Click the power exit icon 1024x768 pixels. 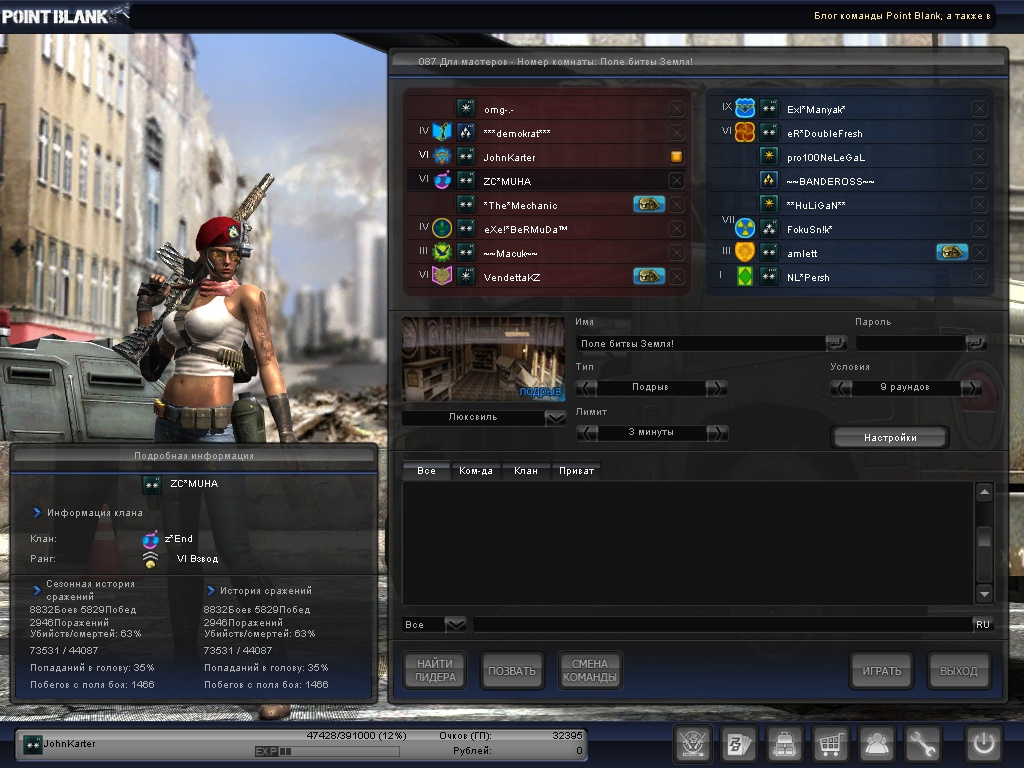pos(982,744)
